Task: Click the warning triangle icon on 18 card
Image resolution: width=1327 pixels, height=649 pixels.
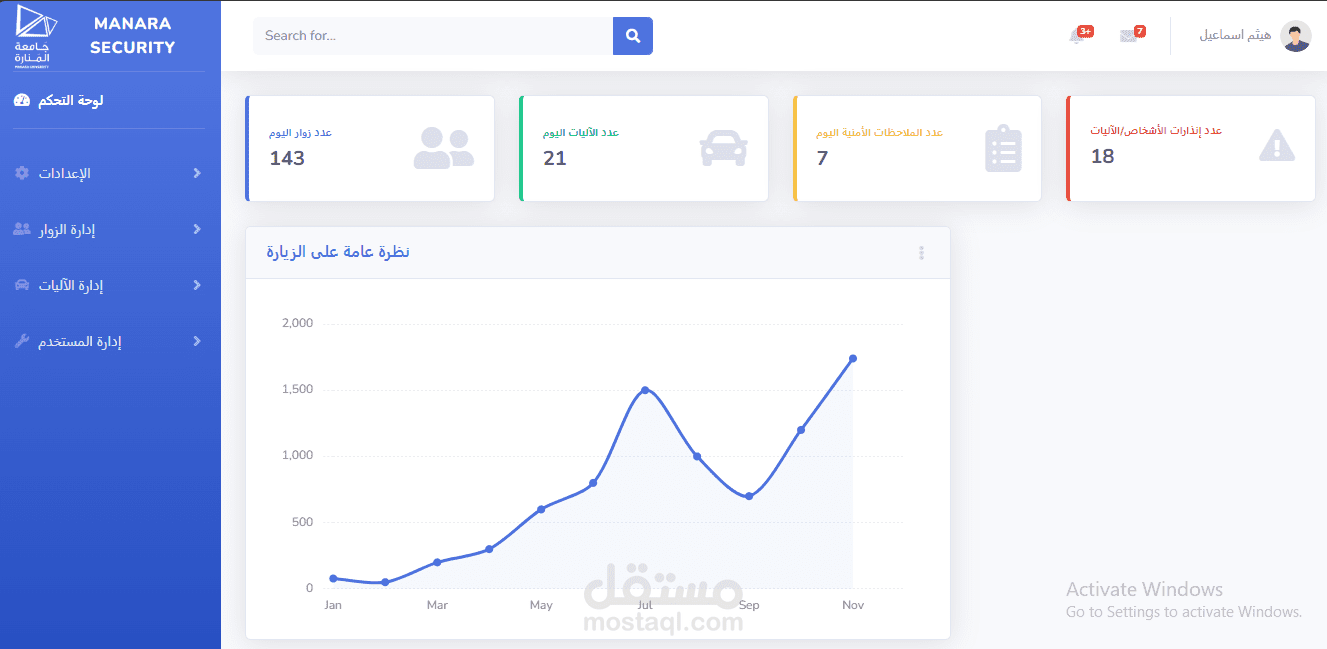Action: pyautogui.click(x=1277, y=146)
